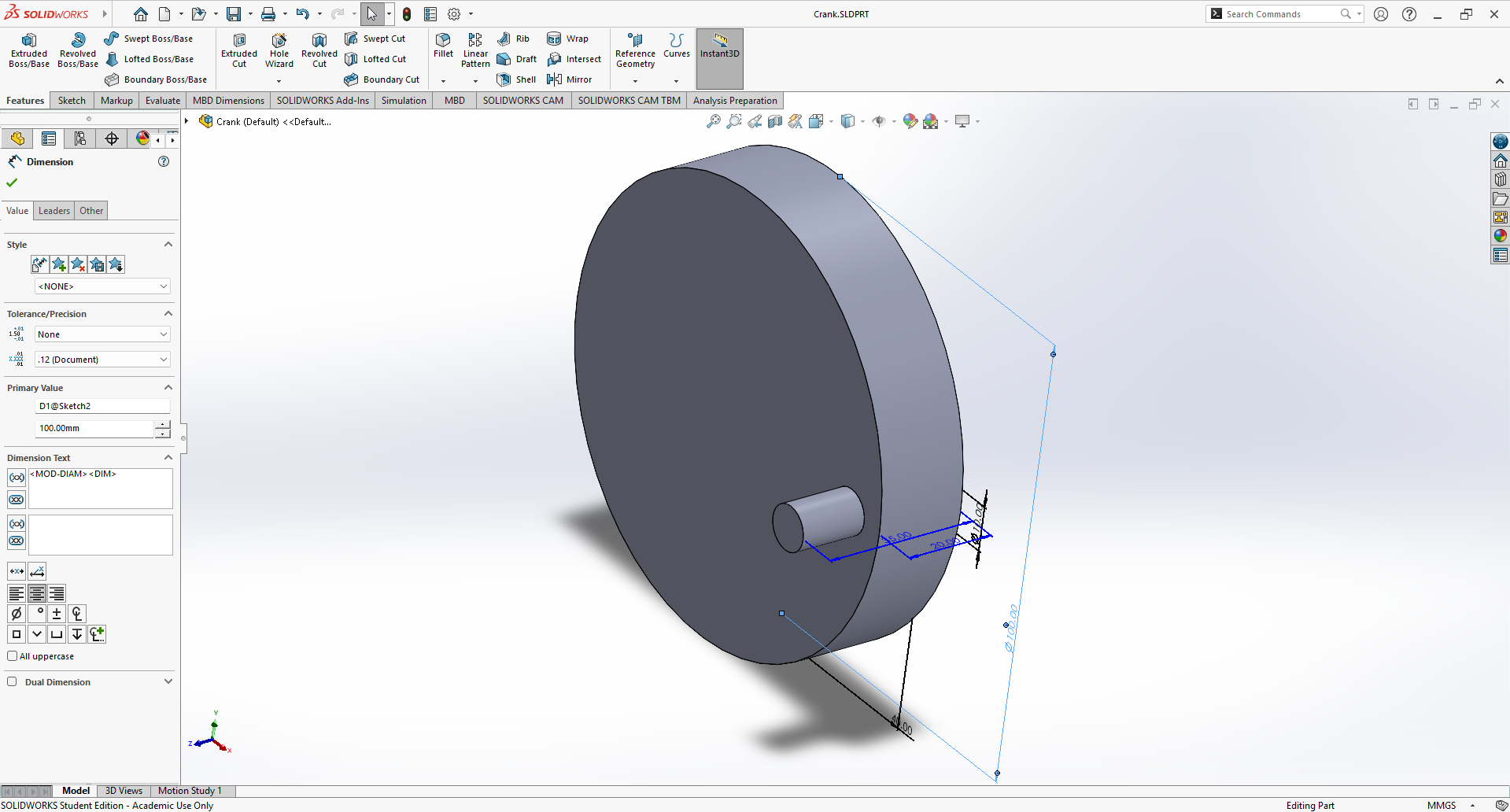Choose the Fillet tool

click(443, 46)
